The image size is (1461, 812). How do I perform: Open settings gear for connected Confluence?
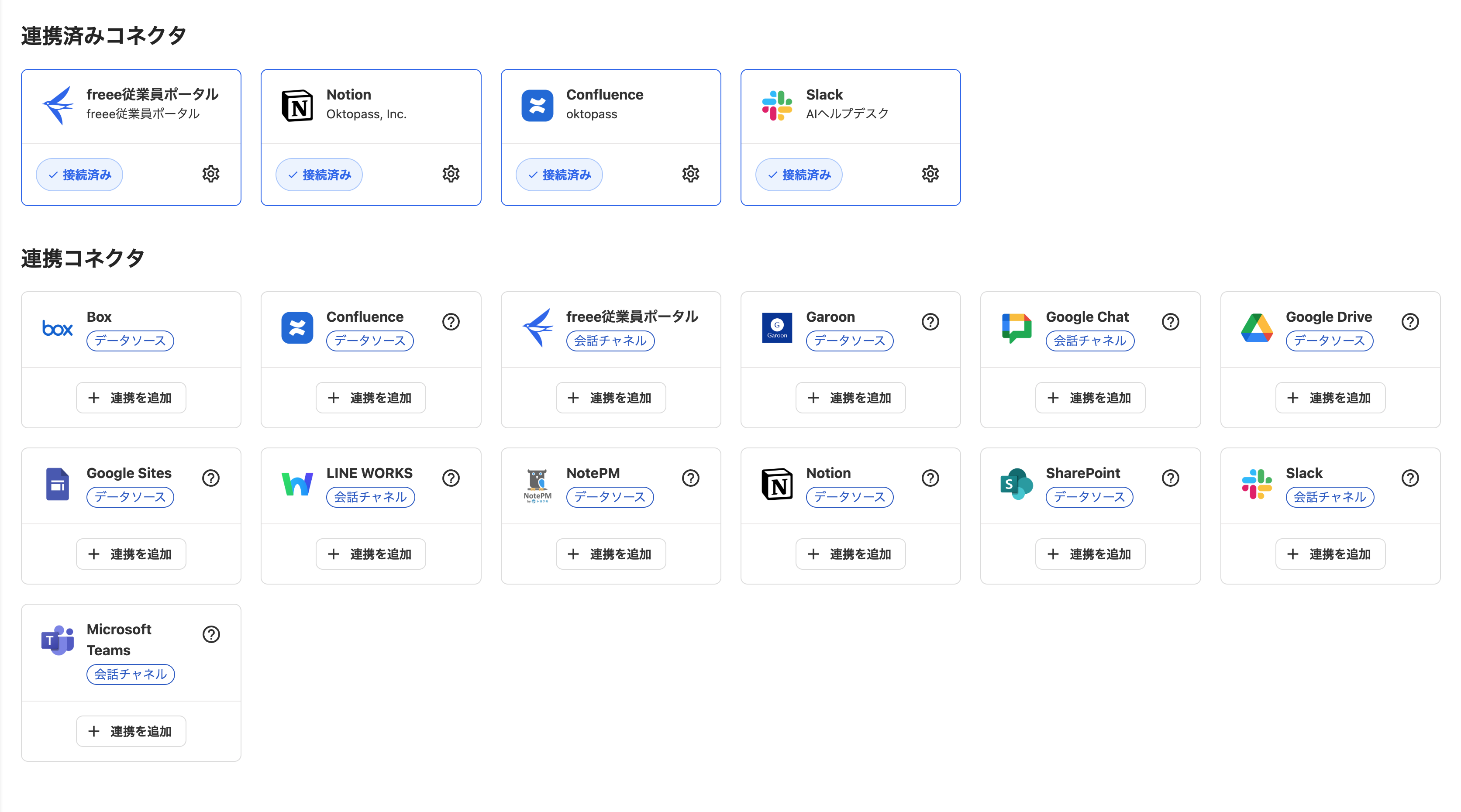[690, 174]
